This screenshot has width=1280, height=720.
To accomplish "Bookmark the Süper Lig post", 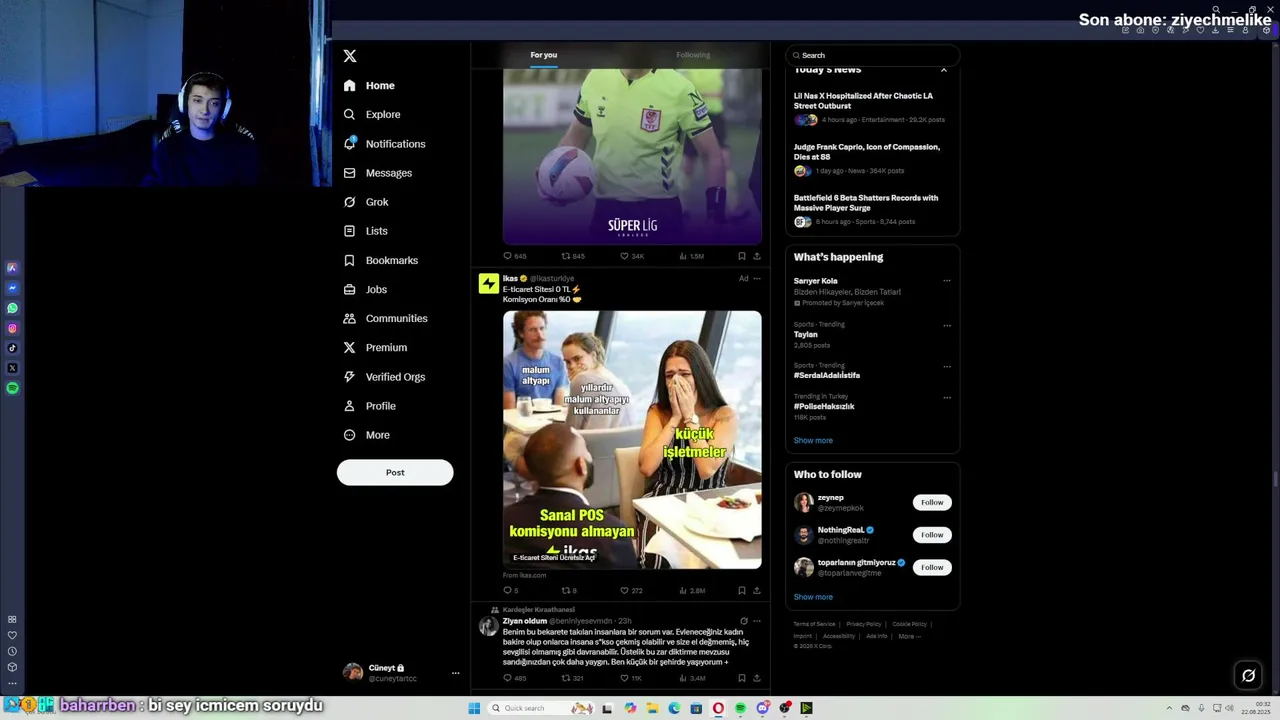I will 741,256.
